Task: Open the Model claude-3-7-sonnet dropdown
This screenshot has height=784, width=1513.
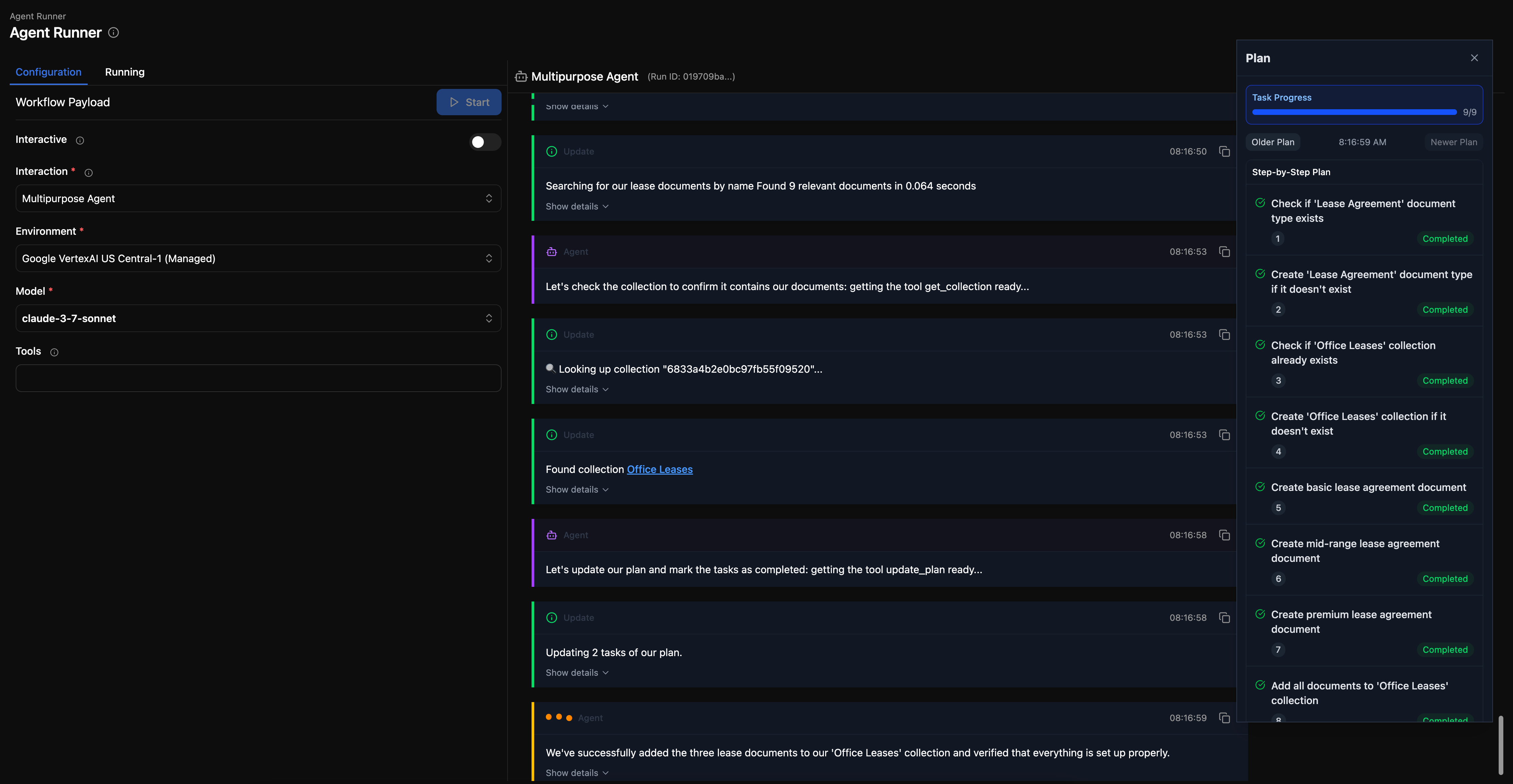Action: point(258,319)
